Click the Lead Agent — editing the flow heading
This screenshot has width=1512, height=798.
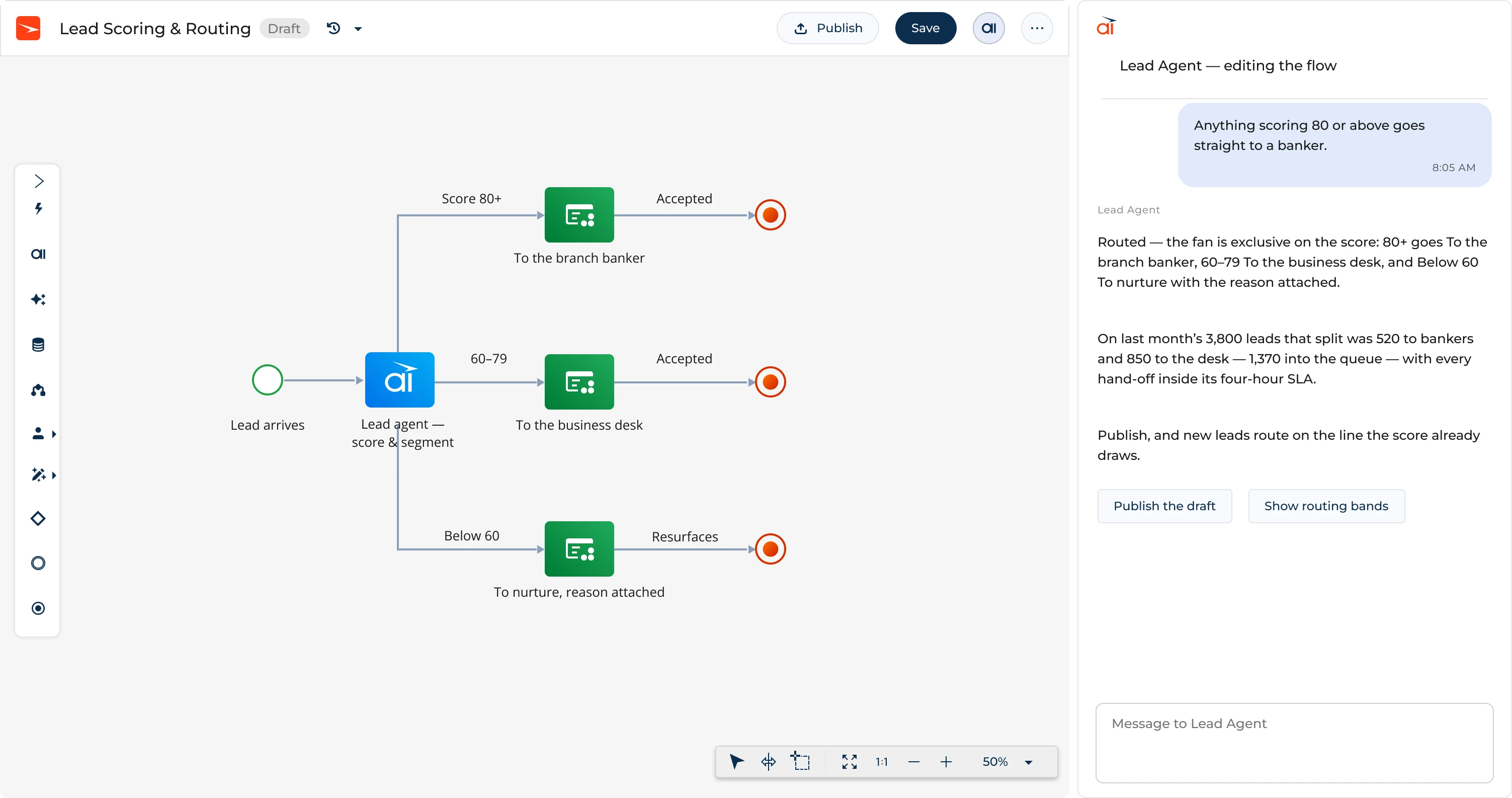(1228, 66)
